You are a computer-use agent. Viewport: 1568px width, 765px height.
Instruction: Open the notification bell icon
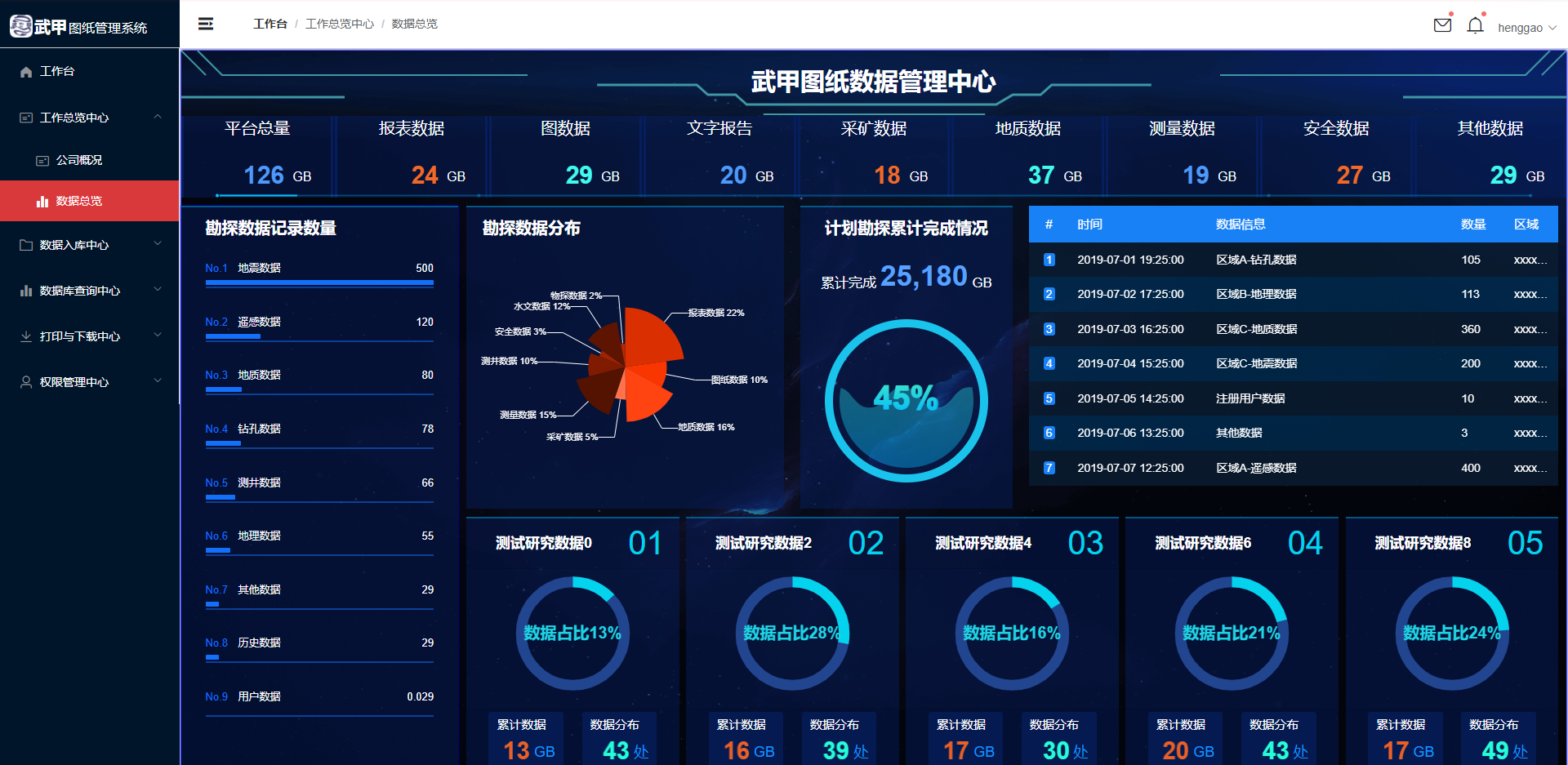tap(1475, 26)
